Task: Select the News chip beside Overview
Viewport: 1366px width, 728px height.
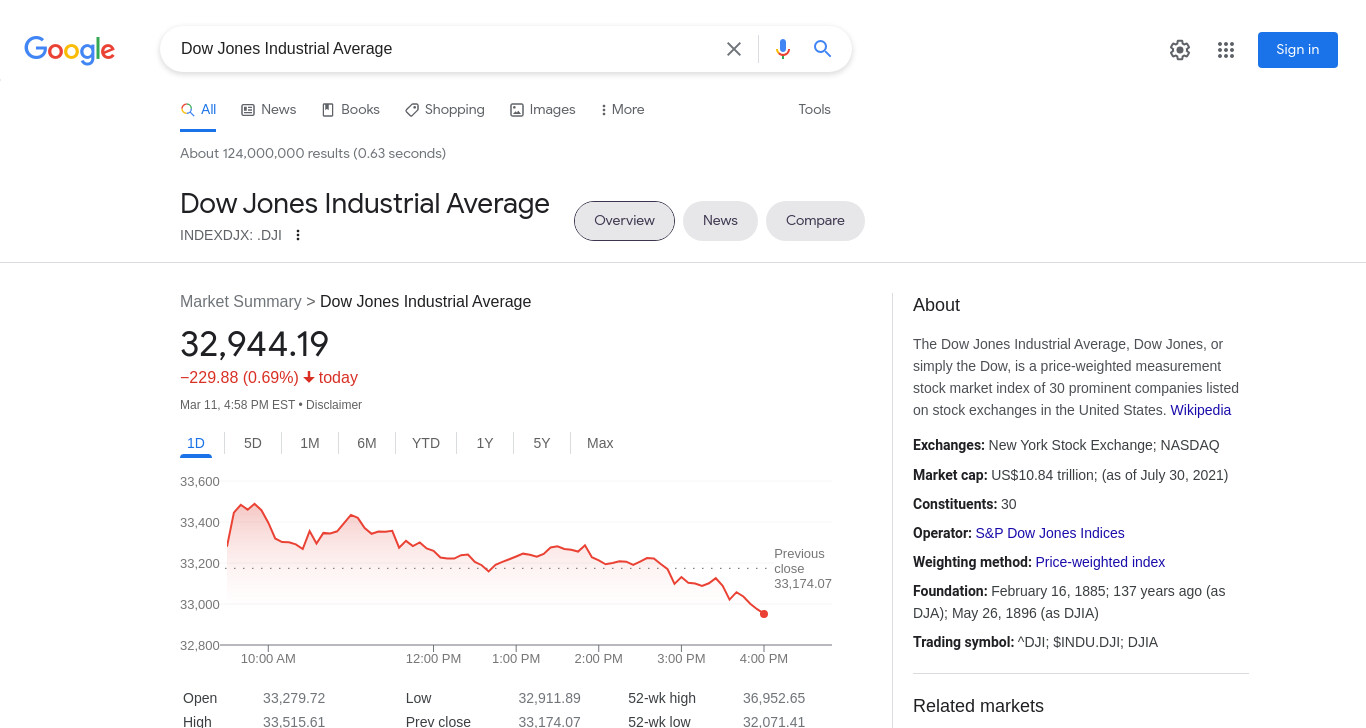Action: tap(720, 221)
